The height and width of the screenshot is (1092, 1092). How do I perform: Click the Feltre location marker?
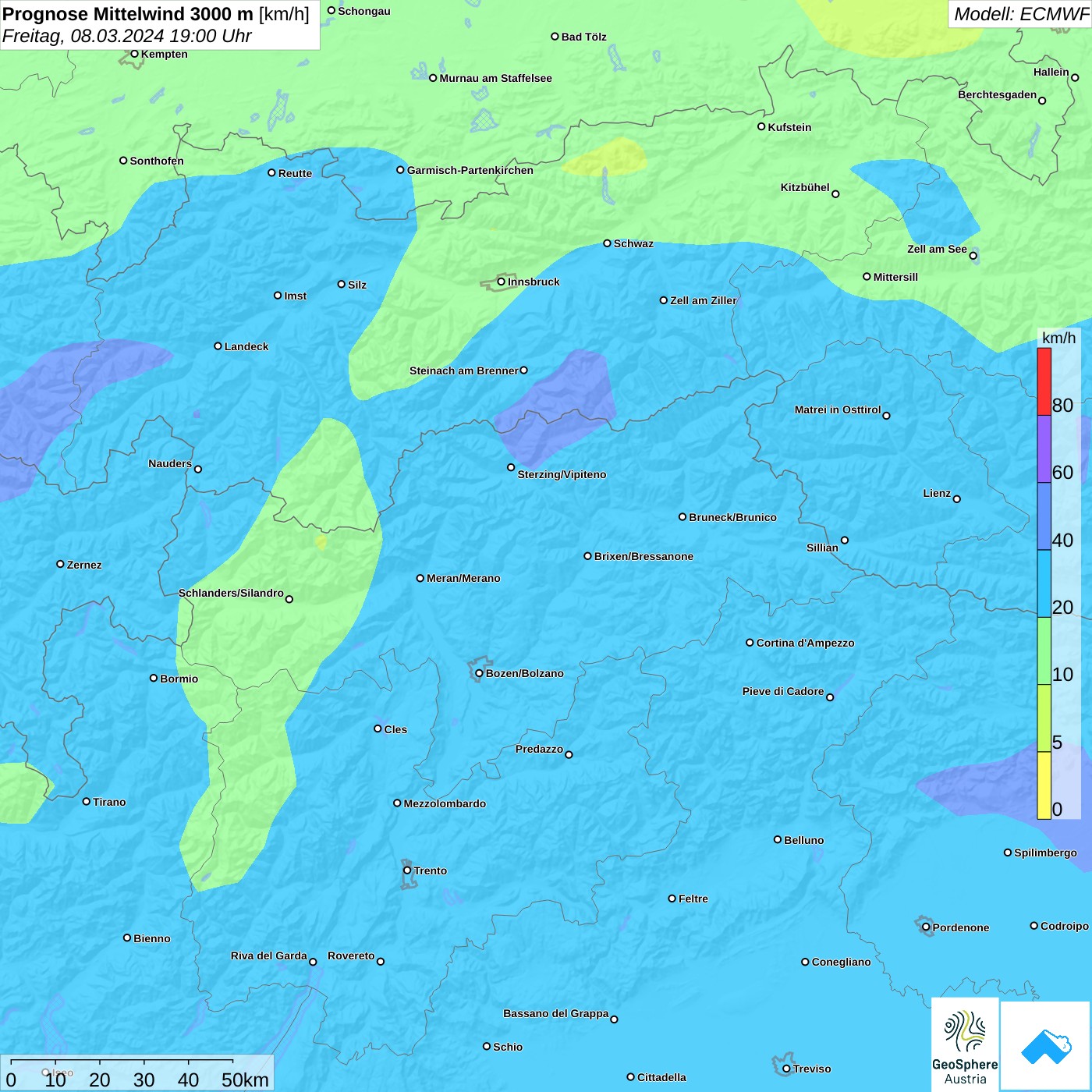point(672,899)
